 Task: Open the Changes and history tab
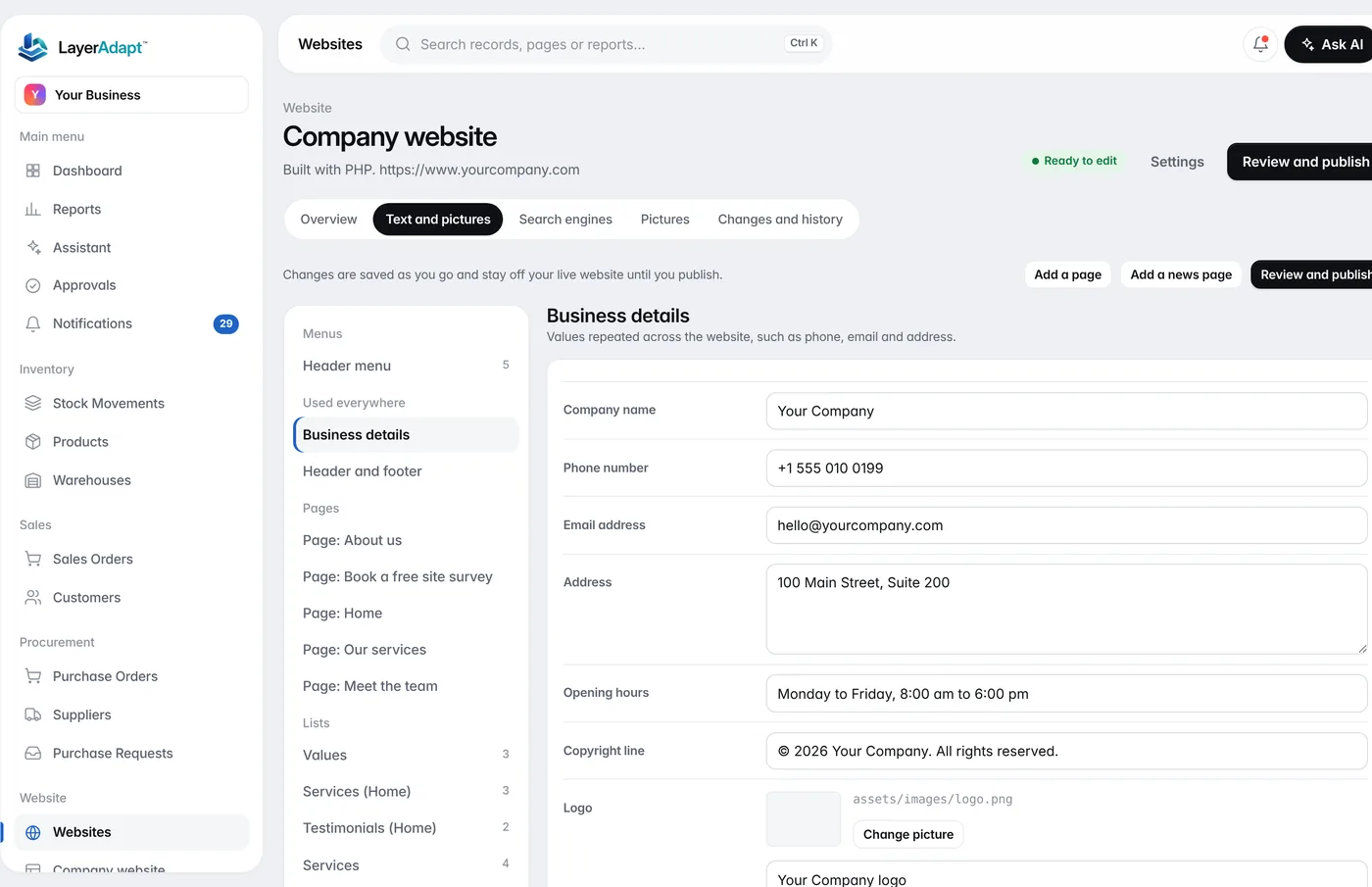tap(780, 220)
